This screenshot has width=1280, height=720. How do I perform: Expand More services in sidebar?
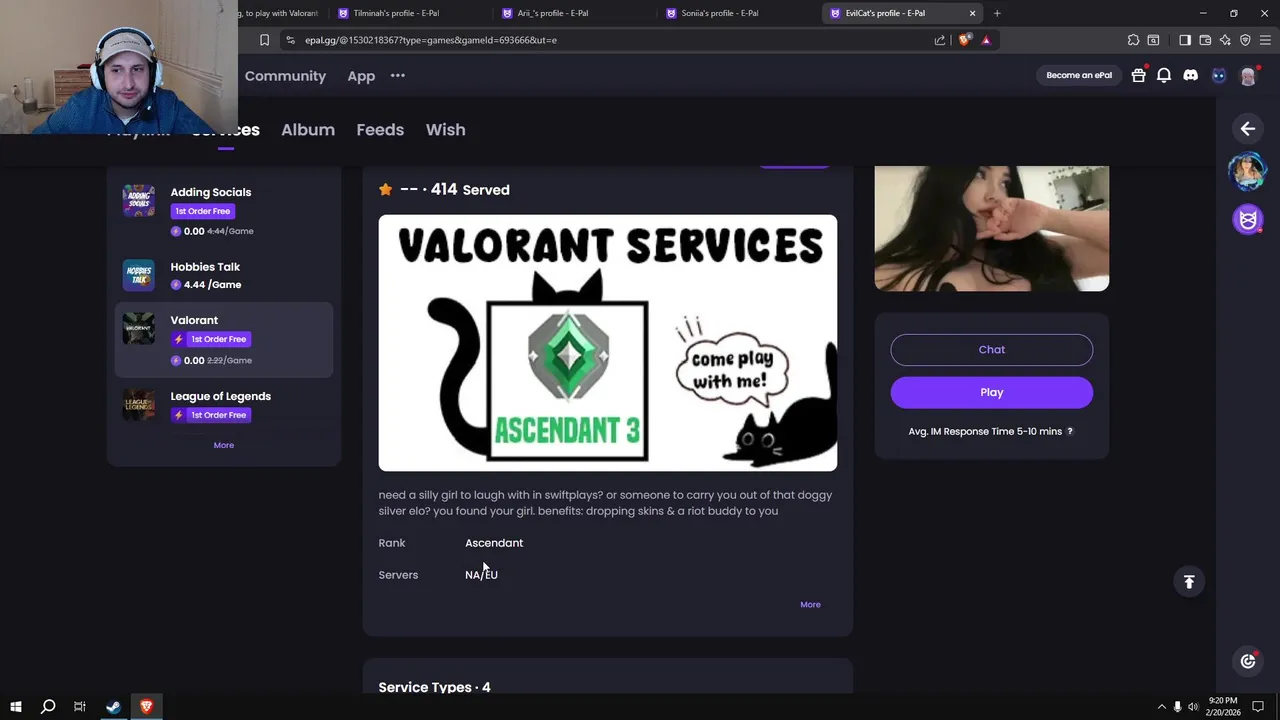click(x=224, y=445)
